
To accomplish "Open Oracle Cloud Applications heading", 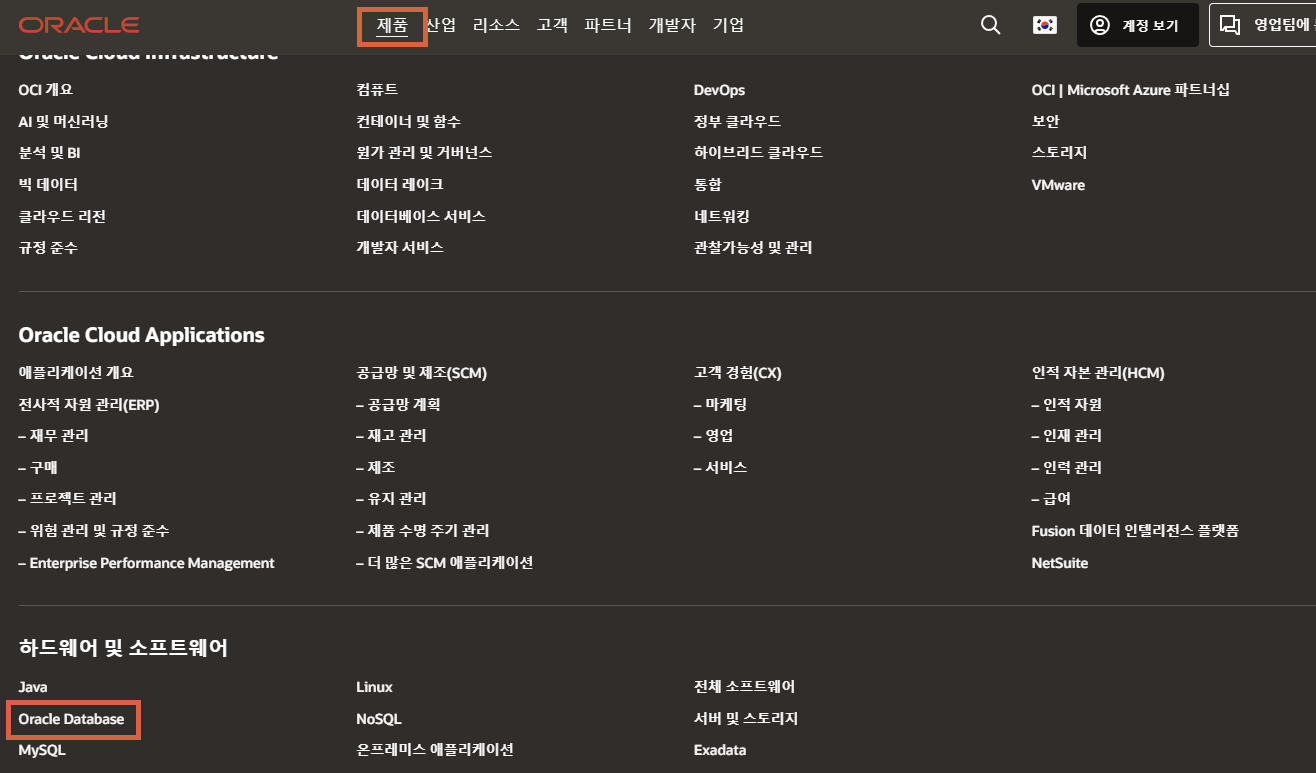I will pyautogui.click(x=141, y=335).
